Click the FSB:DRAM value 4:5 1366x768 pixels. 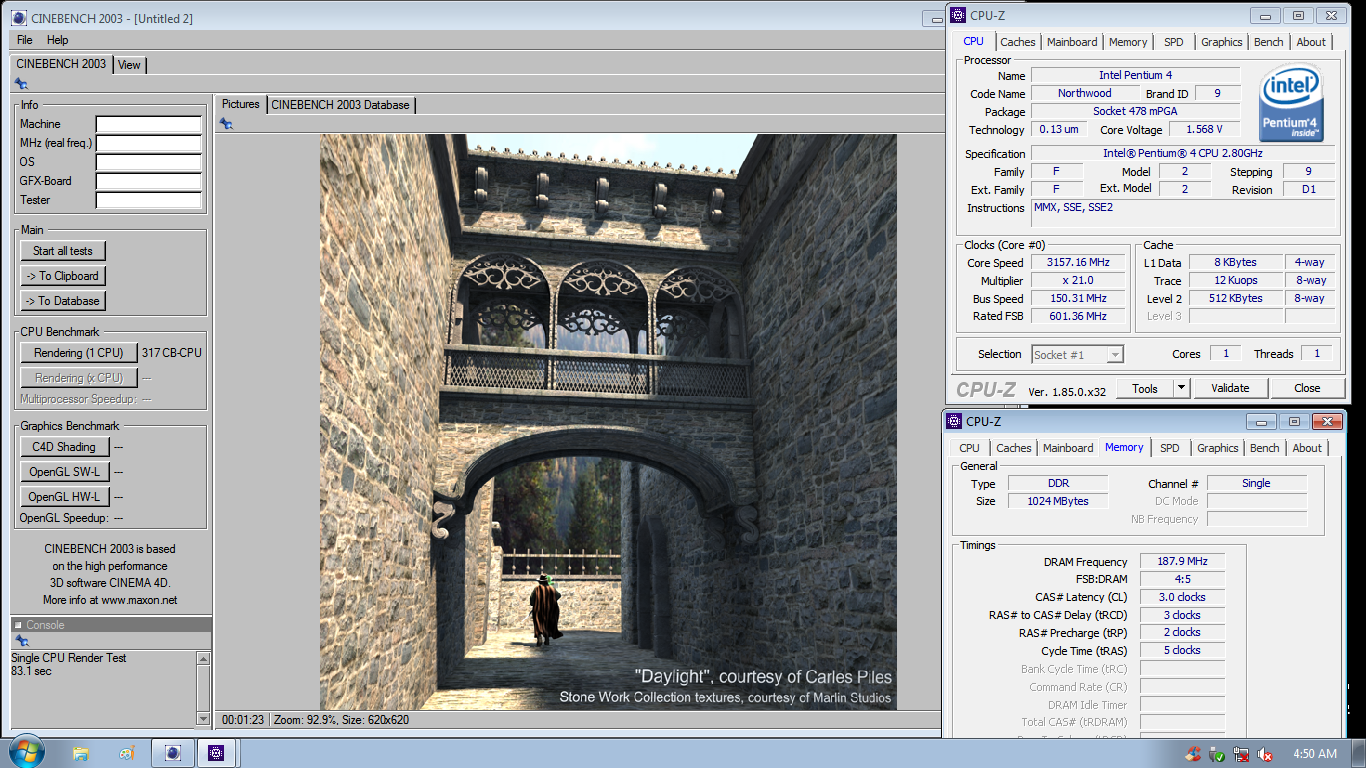point(1182,579)
